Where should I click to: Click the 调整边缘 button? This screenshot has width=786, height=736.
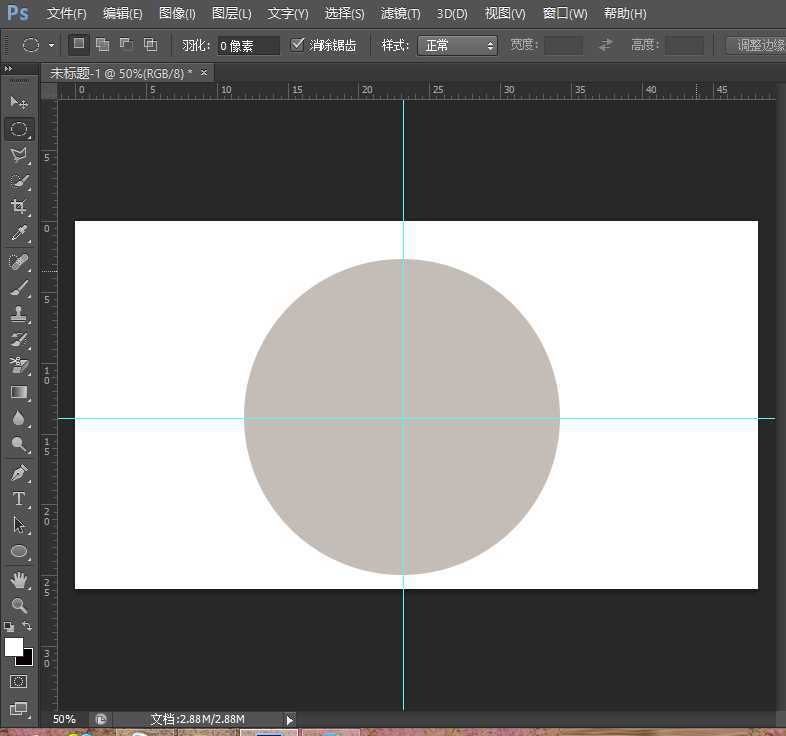point(758,46)
